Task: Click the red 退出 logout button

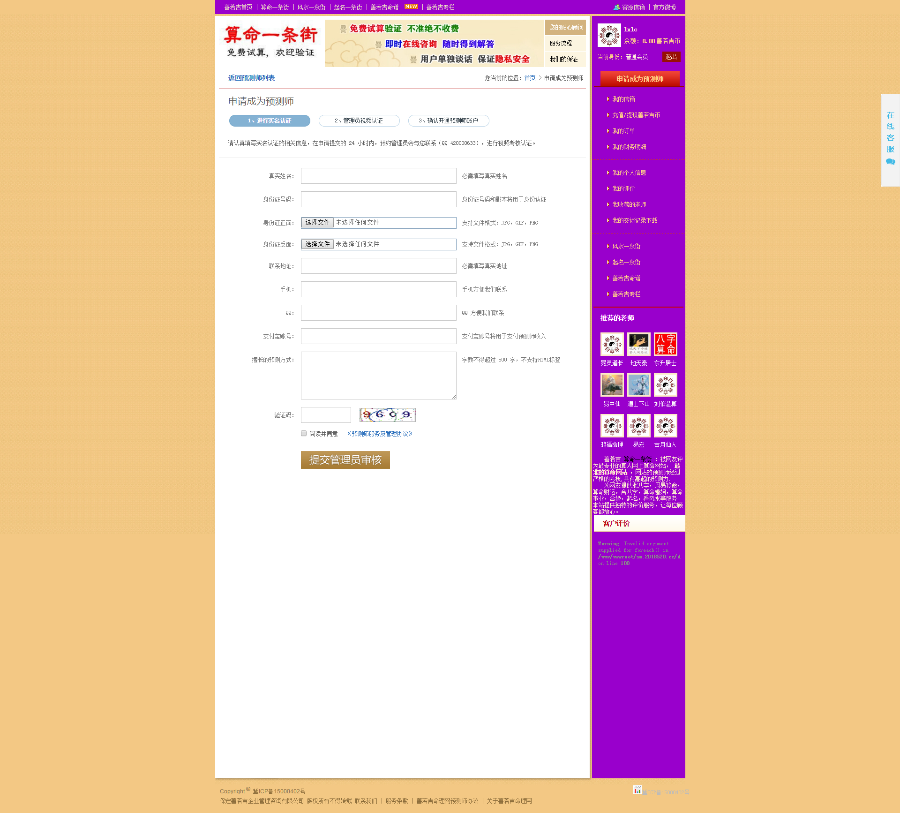Action: (671, 57)
